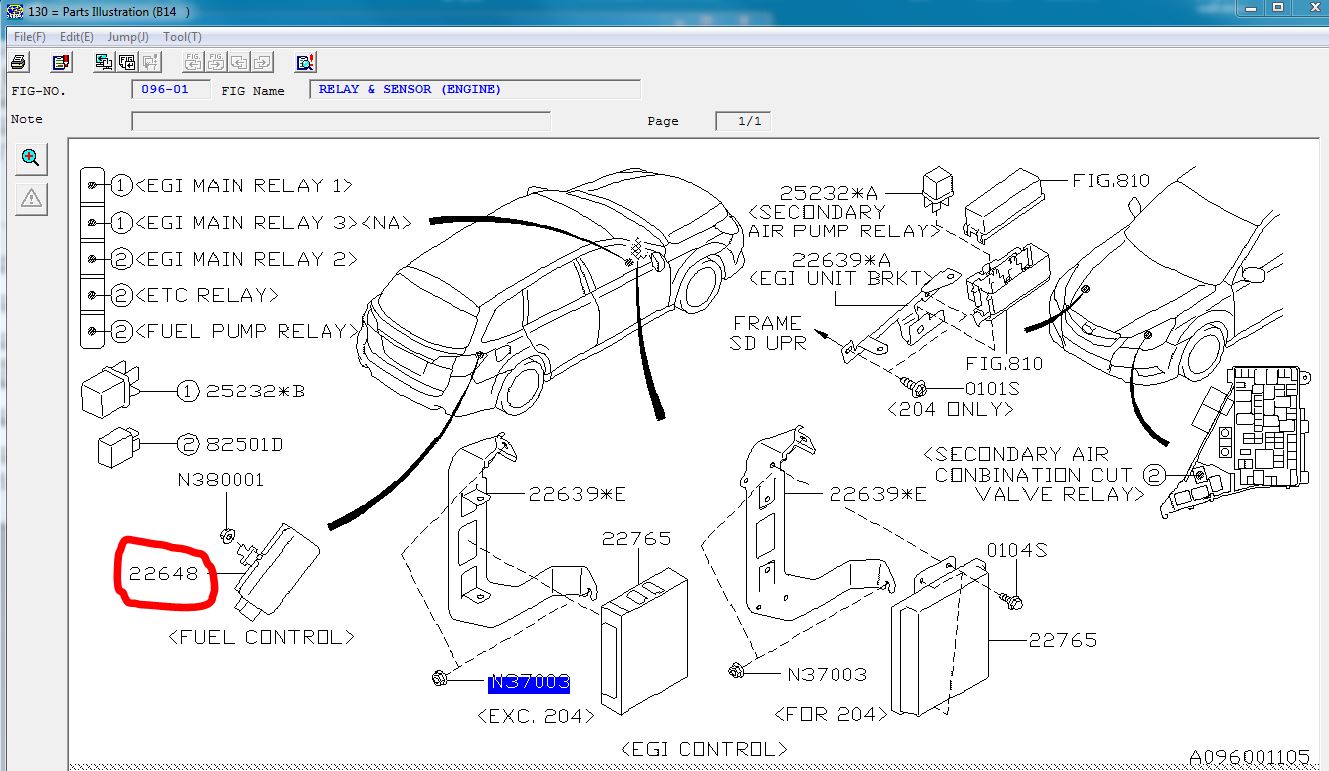Click the computer transfer toolbar icon
The width and height of the screenshot is (1329, 771).
(x=104, y=63)
